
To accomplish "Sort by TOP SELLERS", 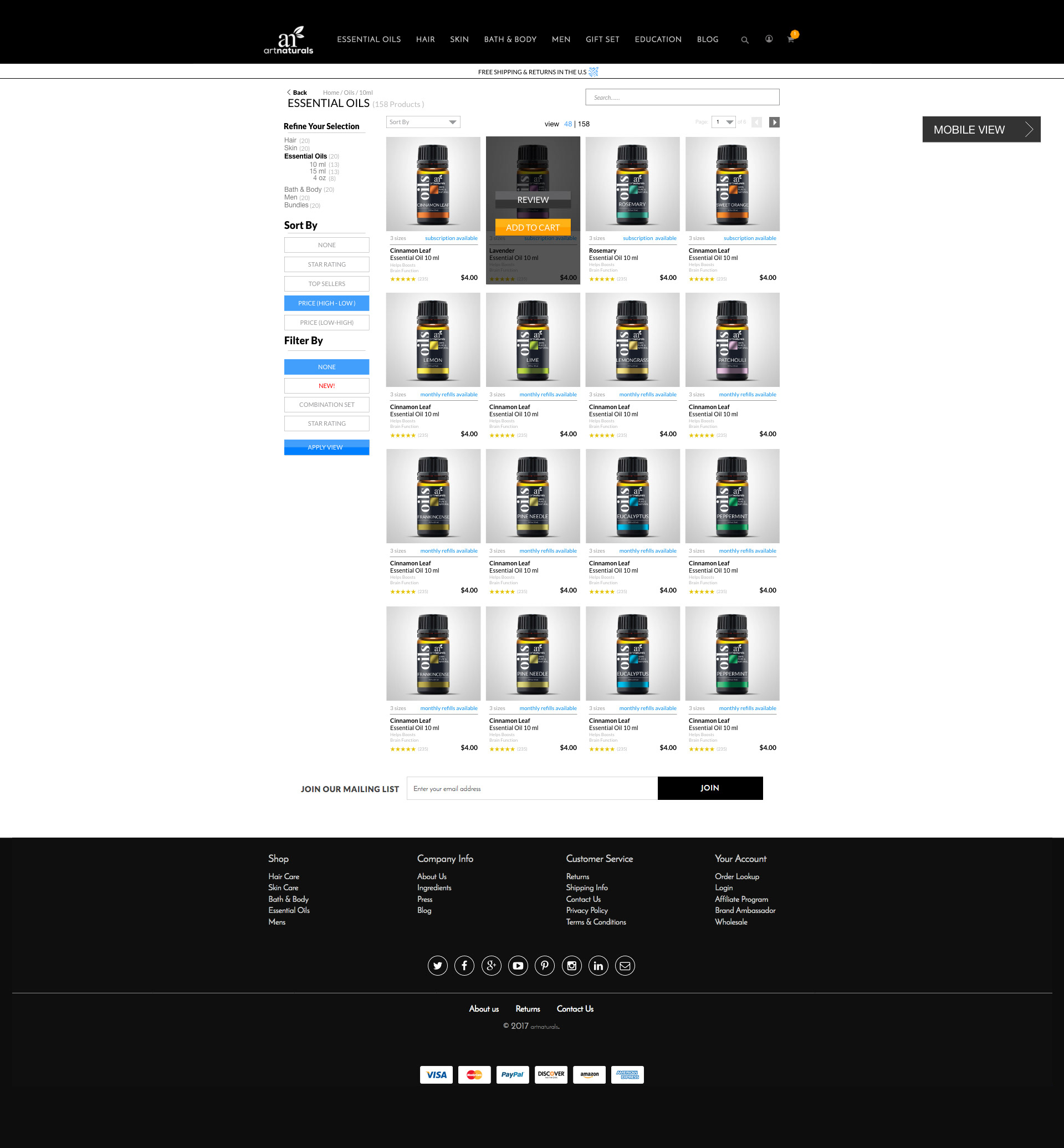I will [x=326, y=283].
